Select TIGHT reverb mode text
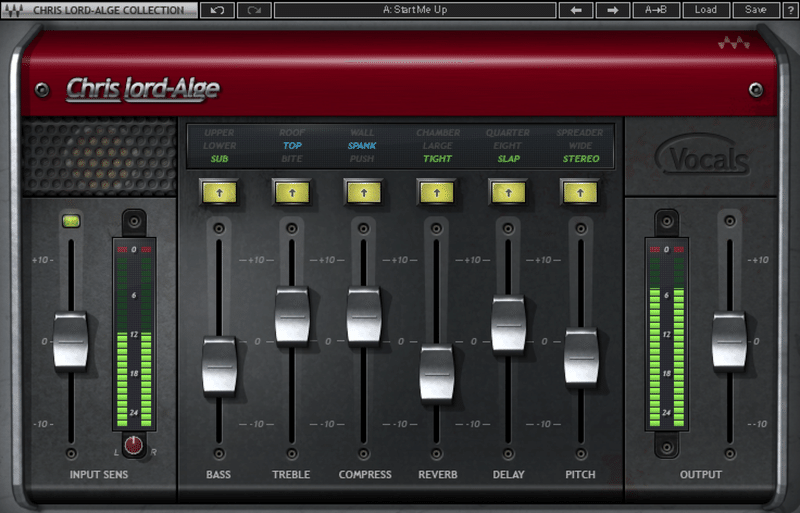This screenshot has width=800, height=513. click(x=438, y=159)
